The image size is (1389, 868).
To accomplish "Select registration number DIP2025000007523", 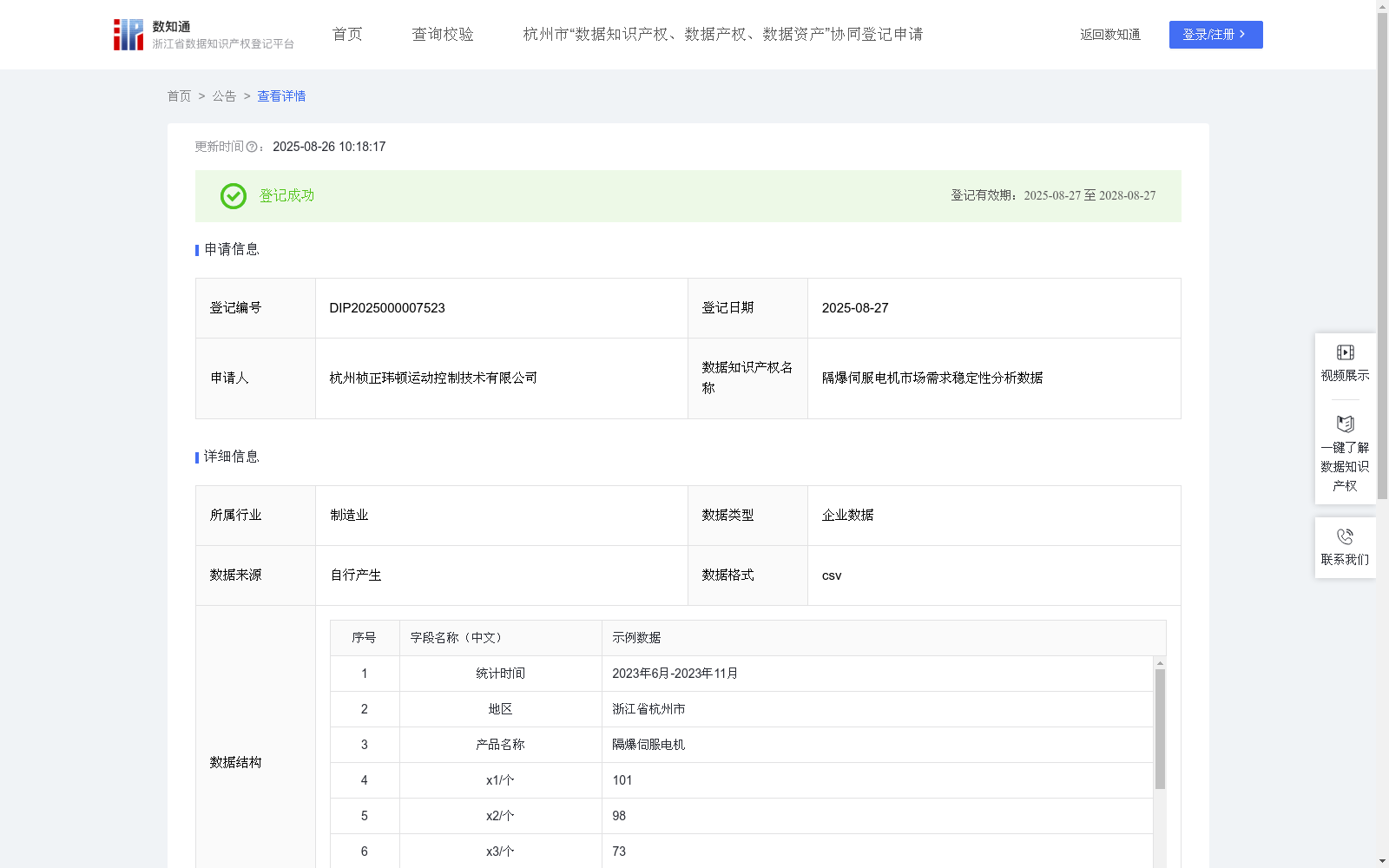I will click(x=387, y=308).
